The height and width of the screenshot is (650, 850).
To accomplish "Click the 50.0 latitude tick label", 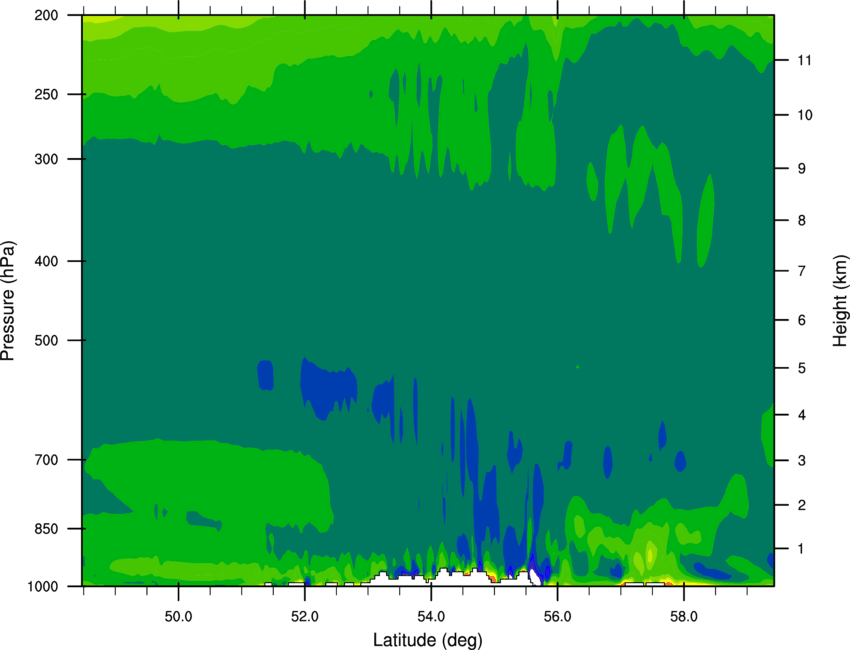I will pos(178,617).
